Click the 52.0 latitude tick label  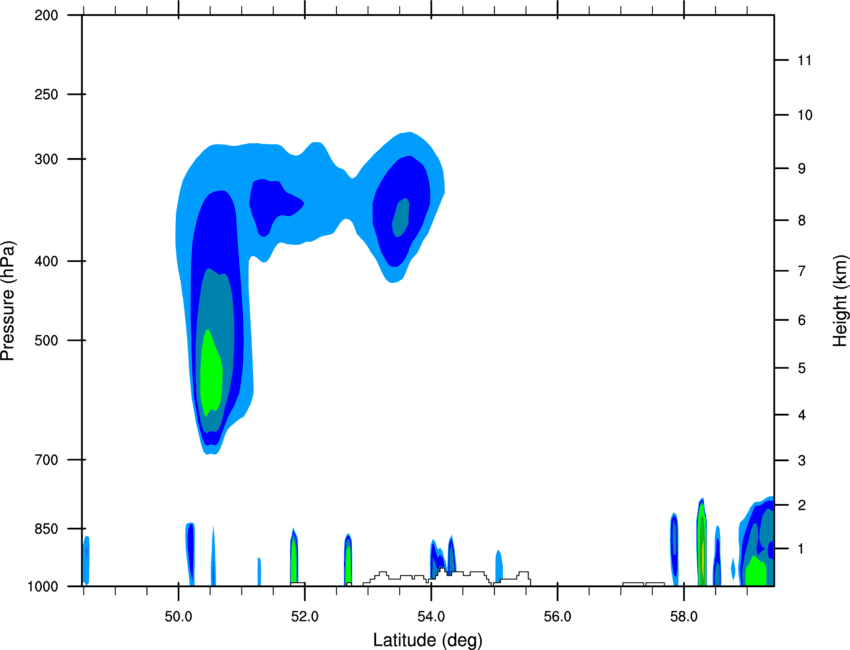click(305, 617)
